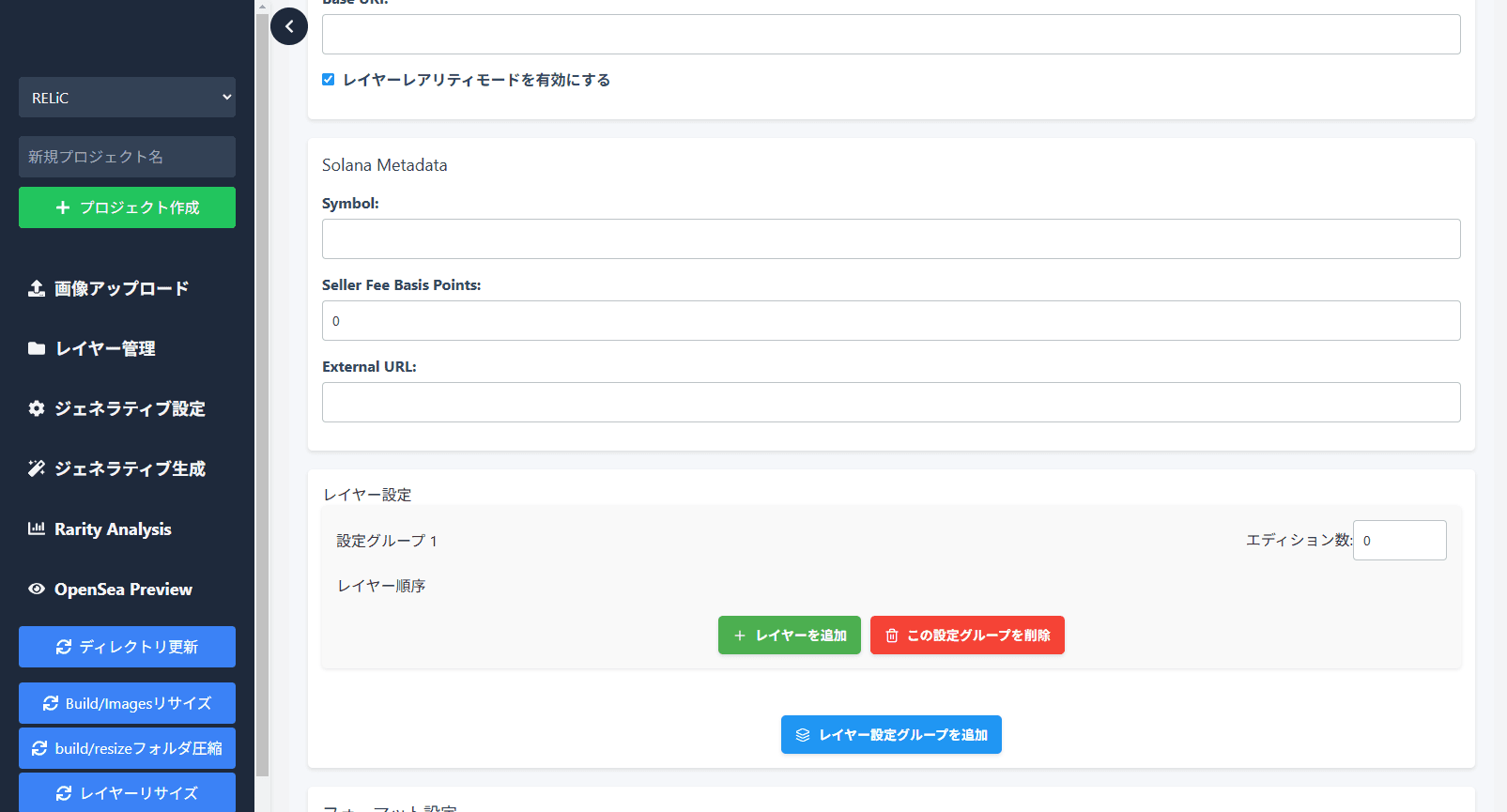Image resolution: width=1507 pixels, height=812 pixels.
Task: Collapse the sidebar with the round arrow button
Action: (x=289, y=26)
